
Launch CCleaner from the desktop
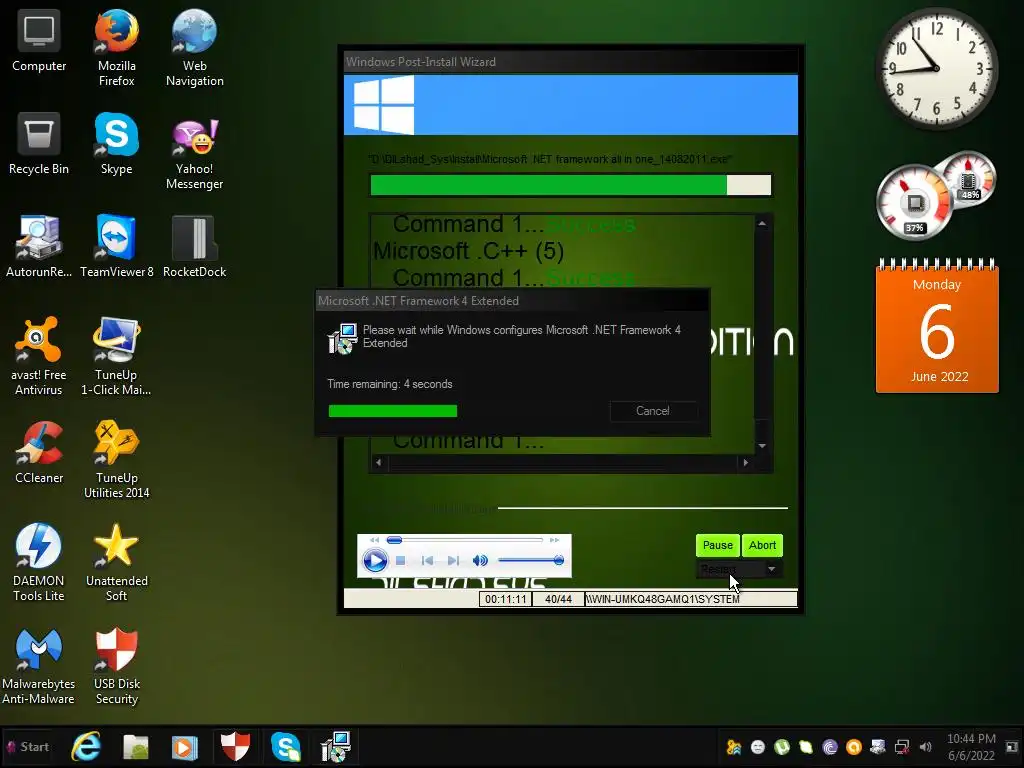coord(39,452)
